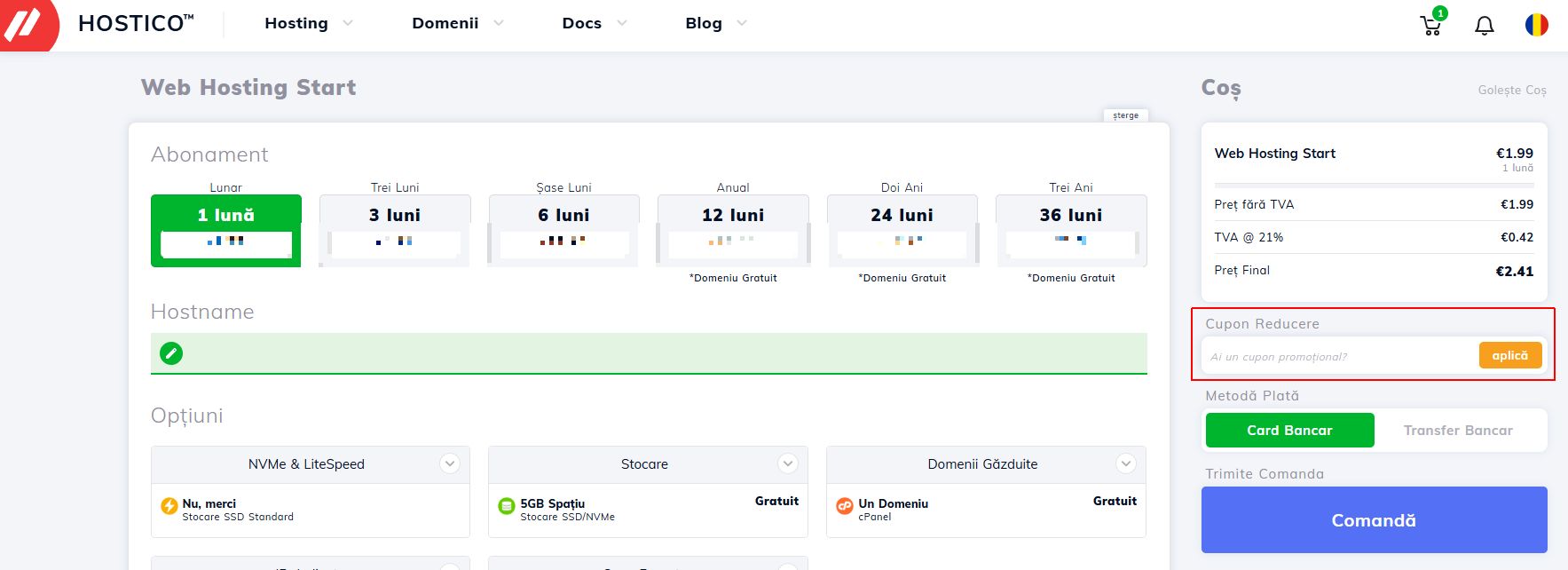
Task: Click the cPanel icon by Un Domeniu
Action: pyautogui.click(x=845, y=506)
